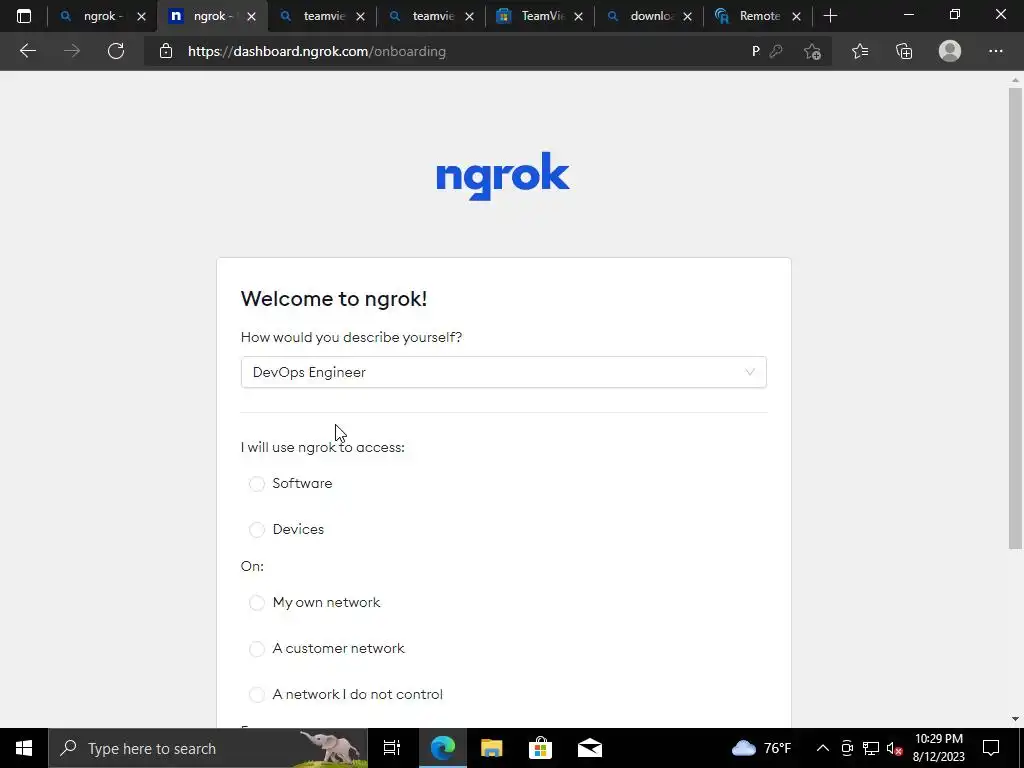Select A customer network option

(x=257, y=648)
